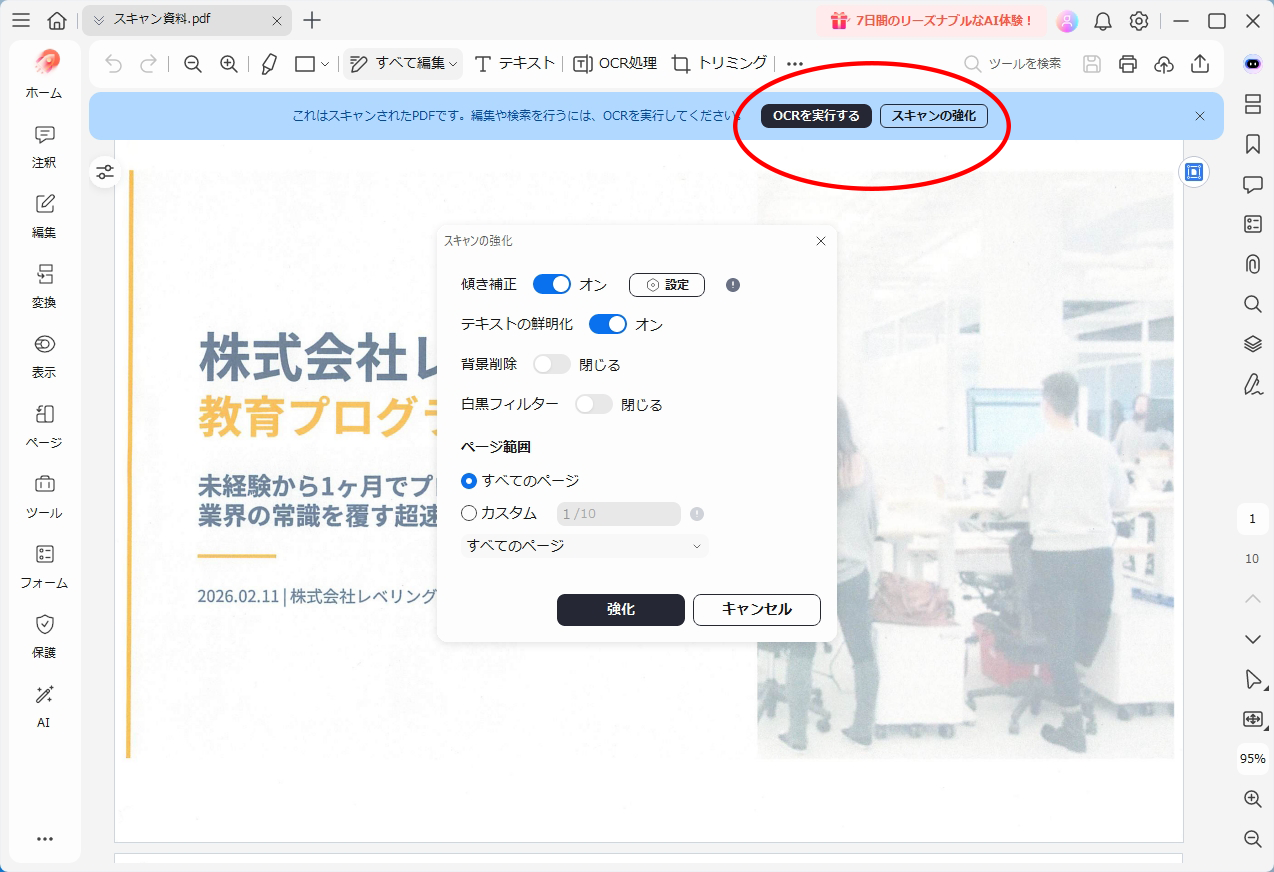Open the Attachments panel
The image size is (1274, 872).
click(x=1252, y=264)
